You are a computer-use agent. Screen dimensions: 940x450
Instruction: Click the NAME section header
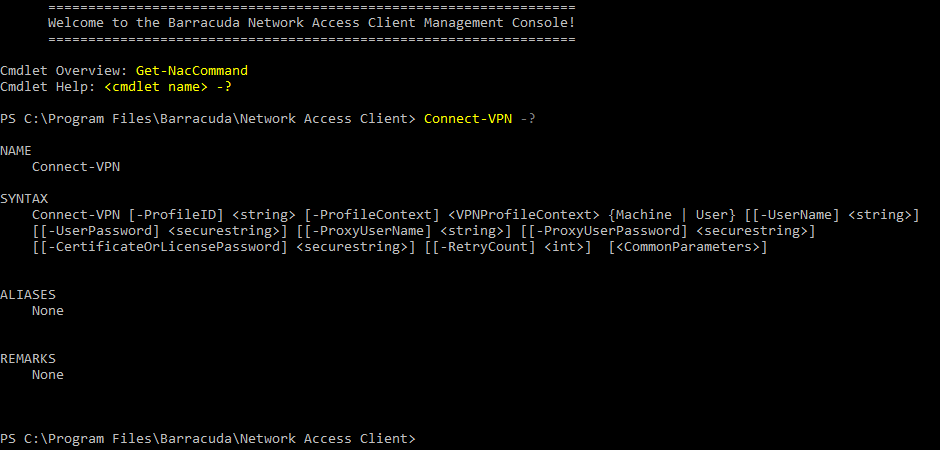pyautogui.click(x=16, y=150)
